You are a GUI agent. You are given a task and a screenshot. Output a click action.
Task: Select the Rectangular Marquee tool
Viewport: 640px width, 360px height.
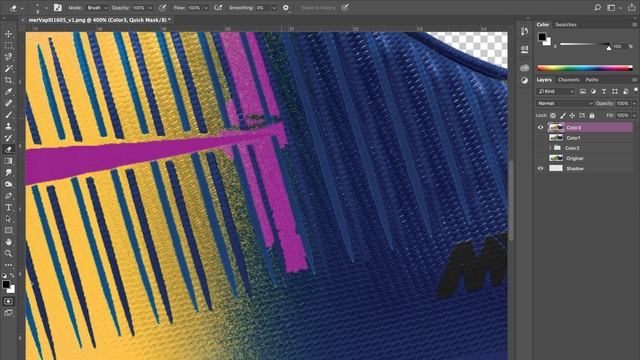pos(8,45)
